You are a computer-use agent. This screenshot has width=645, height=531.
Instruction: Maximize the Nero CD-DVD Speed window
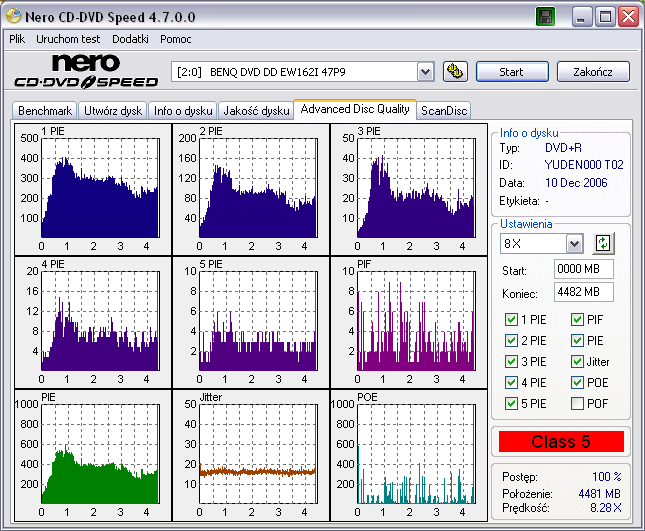pos(605,17)
